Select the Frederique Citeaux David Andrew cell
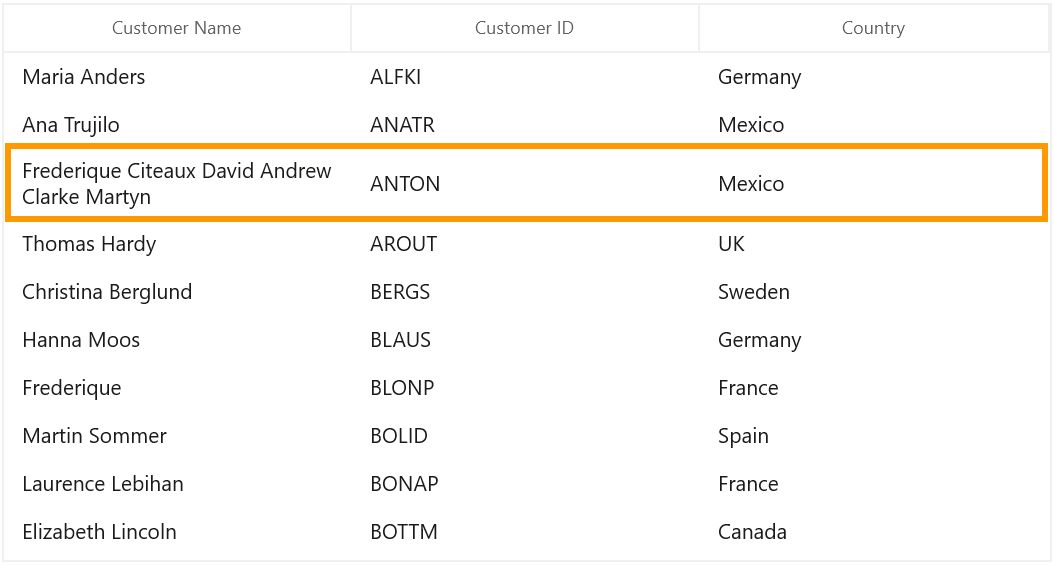 177,183
